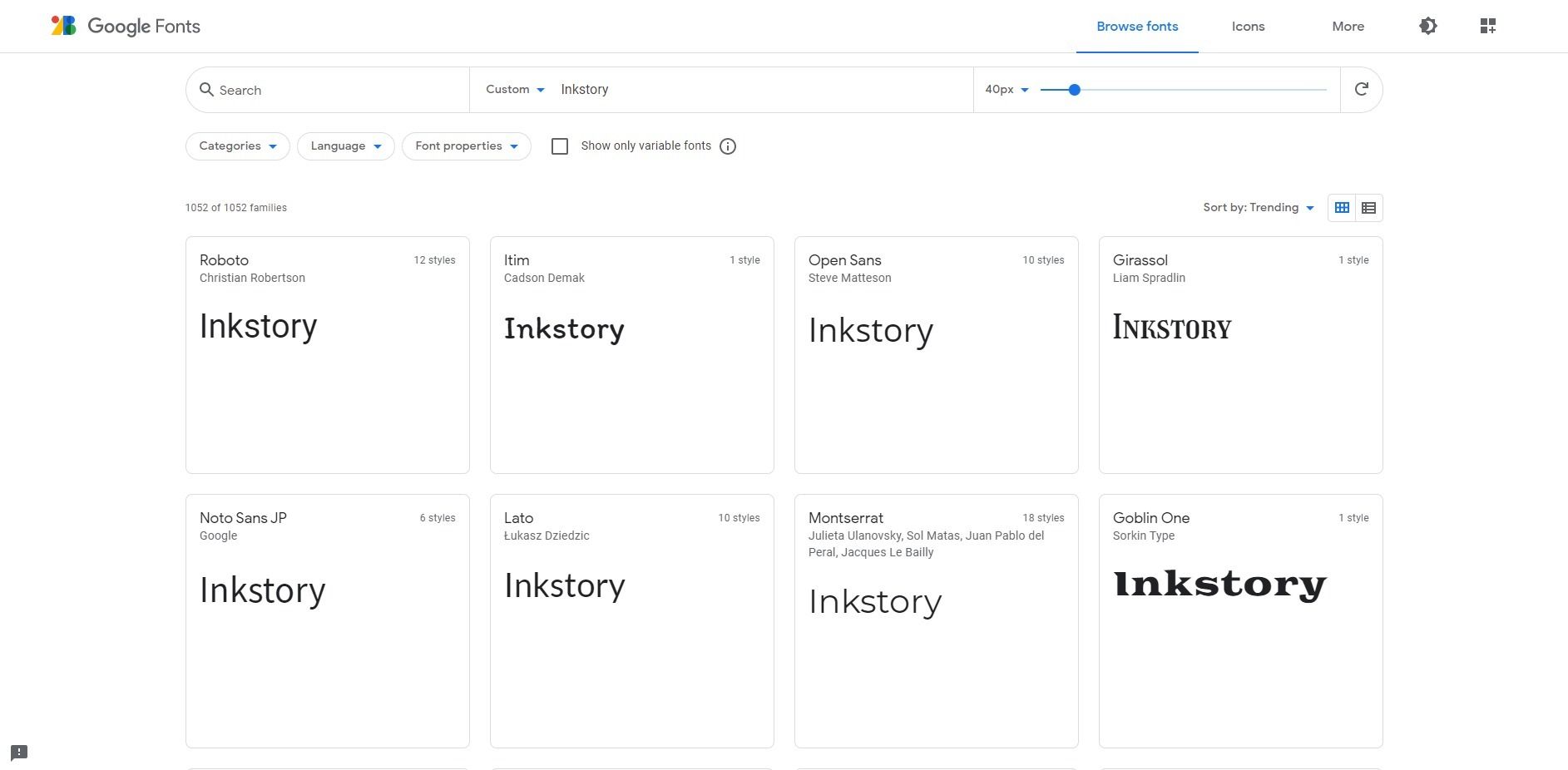The image size is (1568, 770).
Task: Open the Categories filter dropdown
Action: 237,146
